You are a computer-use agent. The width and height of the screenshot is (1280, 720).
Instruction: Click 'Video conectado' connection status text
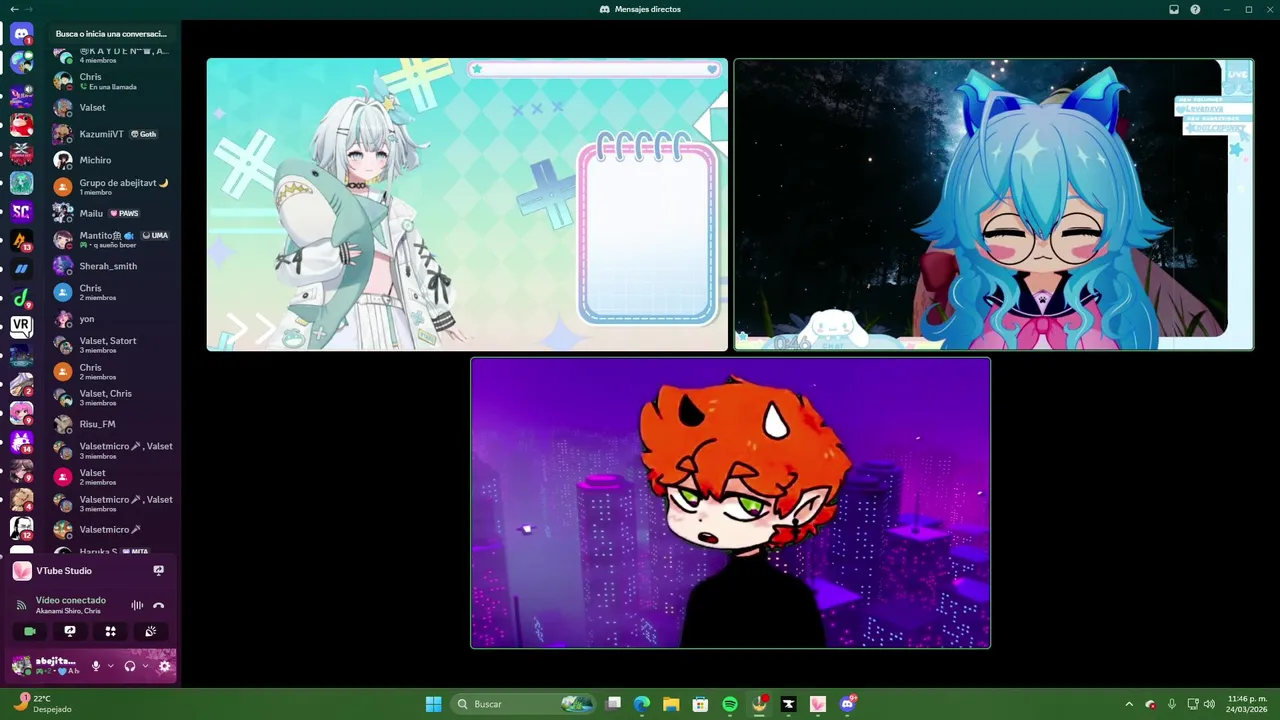(x=71, y=600)
